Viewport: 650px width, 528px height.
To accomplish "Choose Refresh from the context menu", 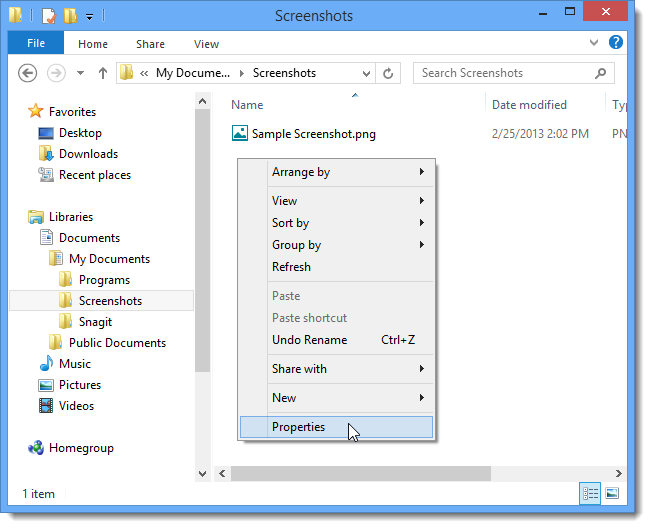I will pyautogui.click(x=336, y=267).
